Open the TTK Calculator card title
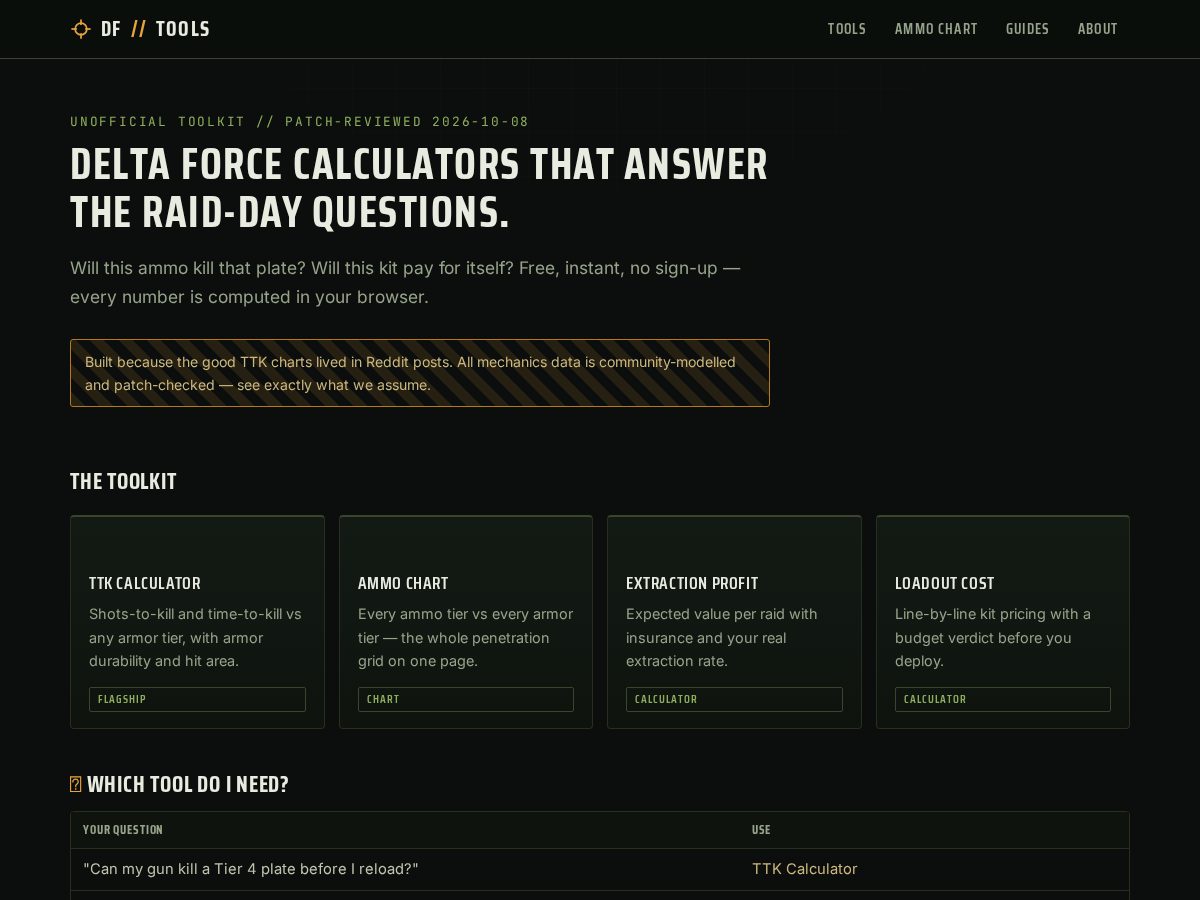 pos(145,583)
